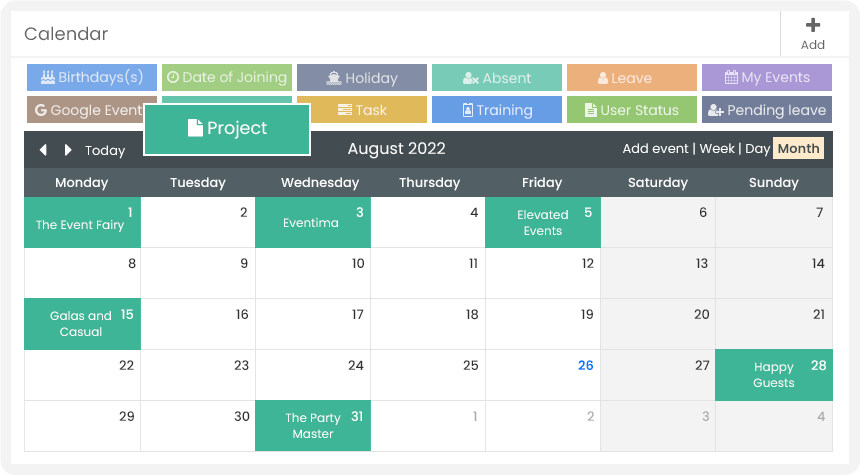Toggle the Holiday filter

[362, 77]
